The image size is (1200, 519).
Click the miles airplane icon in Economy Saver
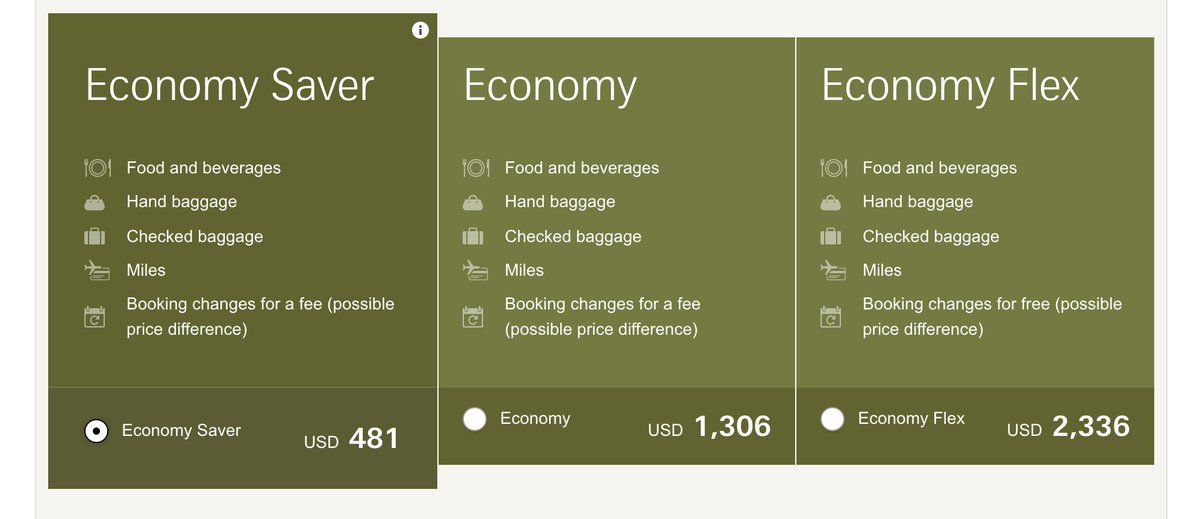click(95, 270)
